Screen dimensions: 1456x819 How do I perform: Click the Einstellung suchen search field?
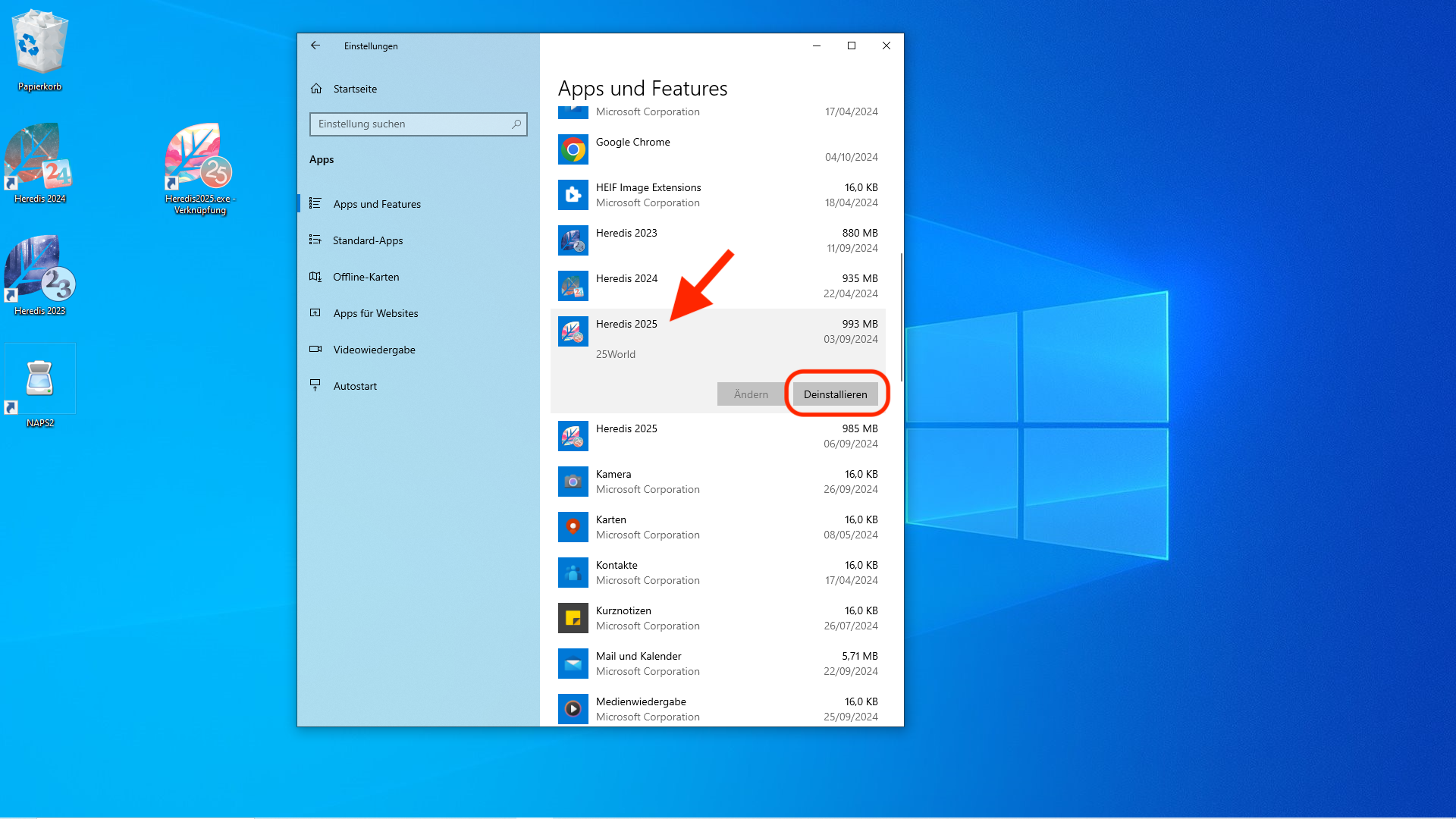[418, 124]
